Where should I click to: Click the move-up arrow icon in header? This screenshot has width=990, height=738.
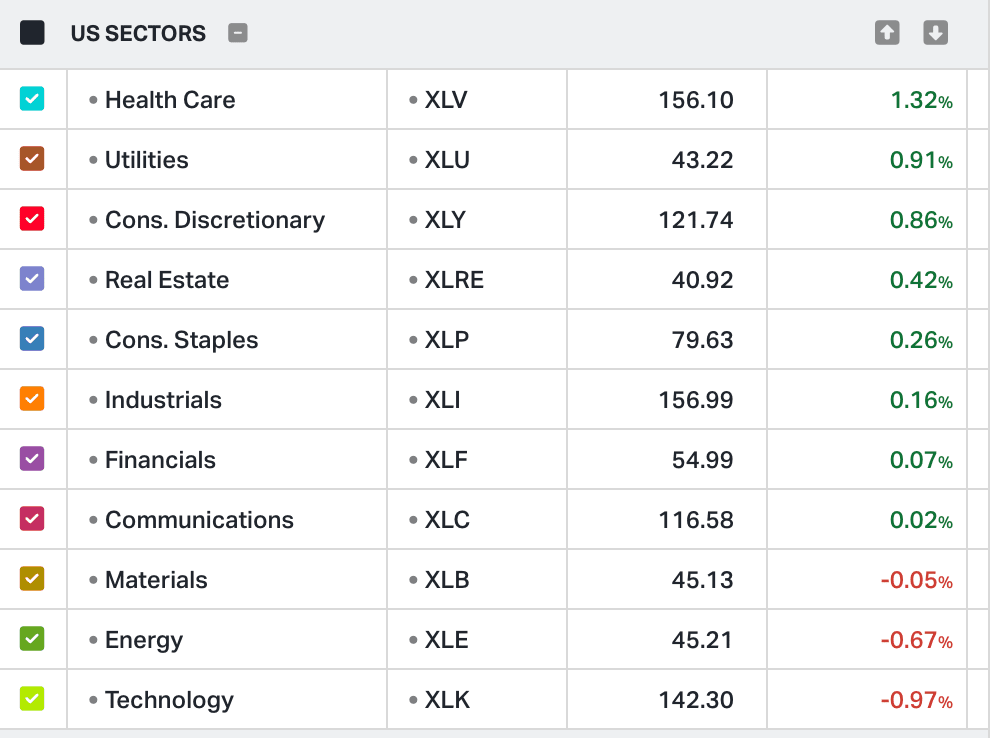(887, 33)
